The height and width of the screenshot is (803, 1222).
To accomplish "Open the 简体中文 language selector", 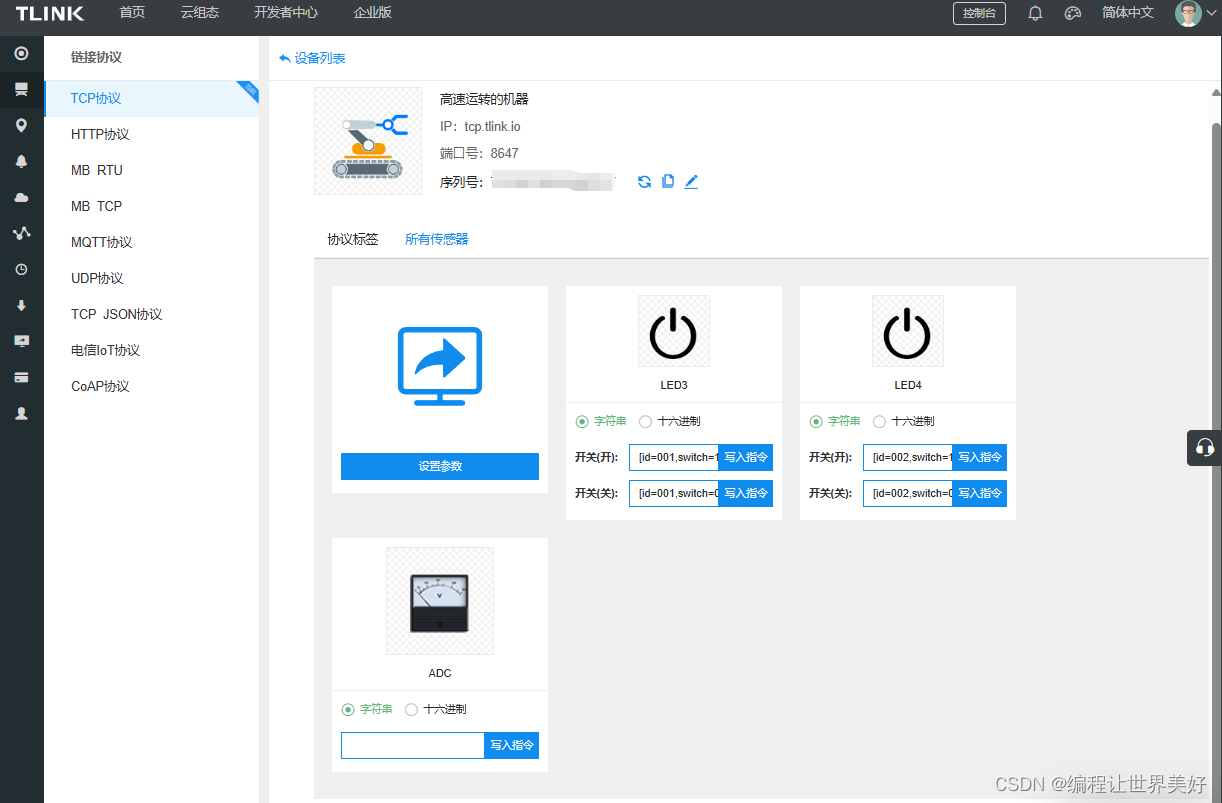I will [1128, 13].
